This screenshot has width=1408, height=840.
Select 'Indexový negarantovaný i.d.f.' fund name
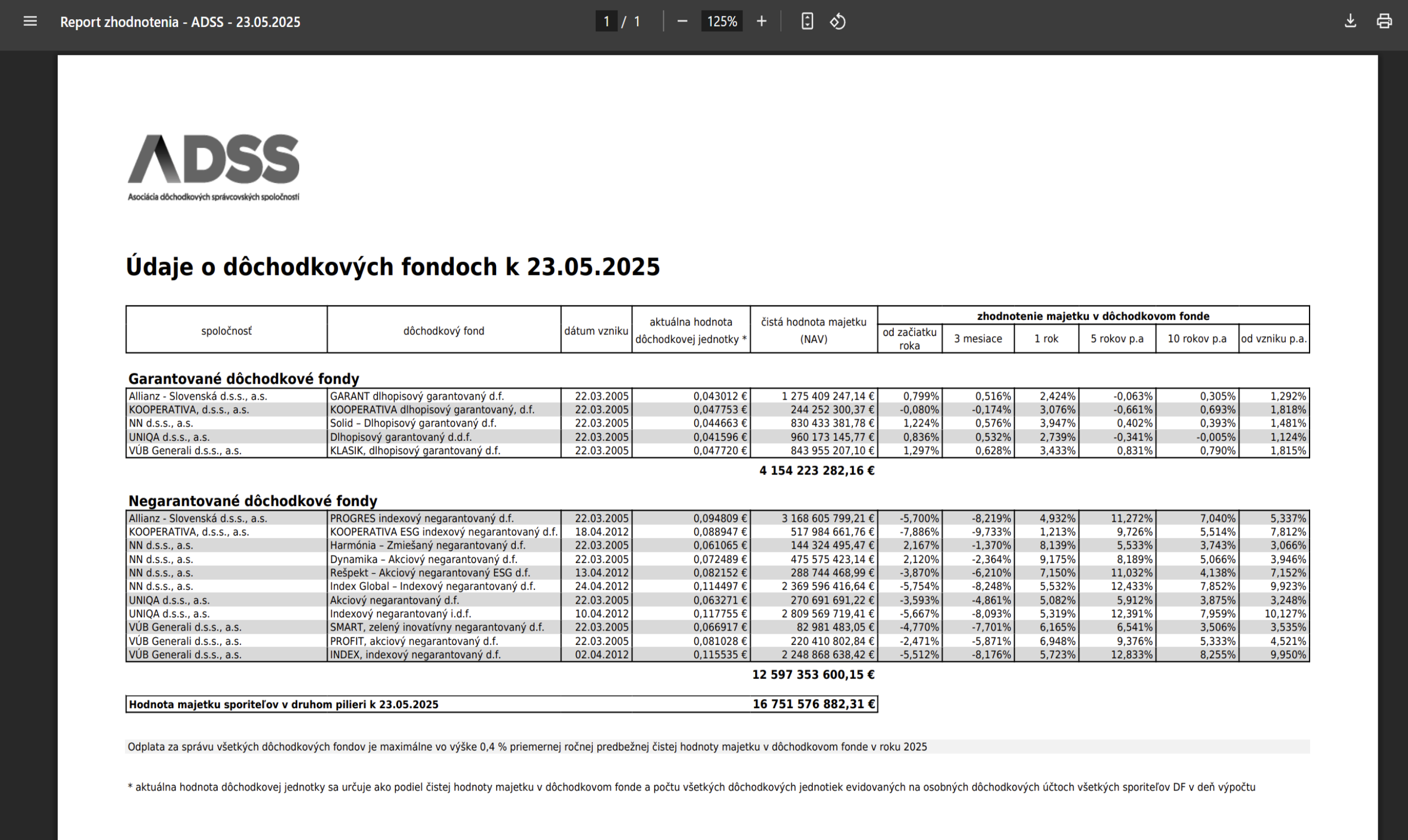(x=400, y=614)
